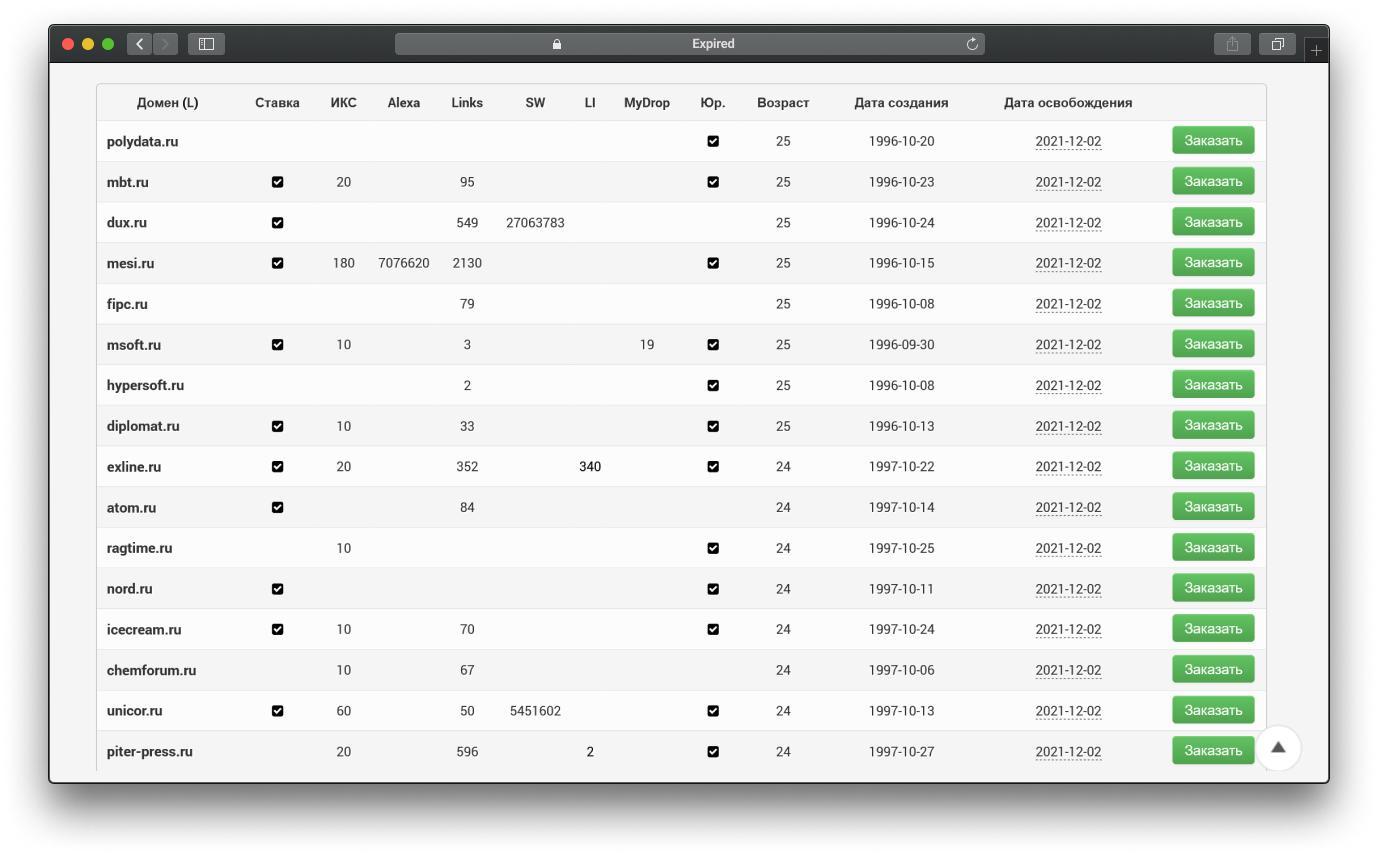Viewport: 1378px width, 856px height.
Task: Toggle Ставка checkbox for nord.ru
Action: 277,589
